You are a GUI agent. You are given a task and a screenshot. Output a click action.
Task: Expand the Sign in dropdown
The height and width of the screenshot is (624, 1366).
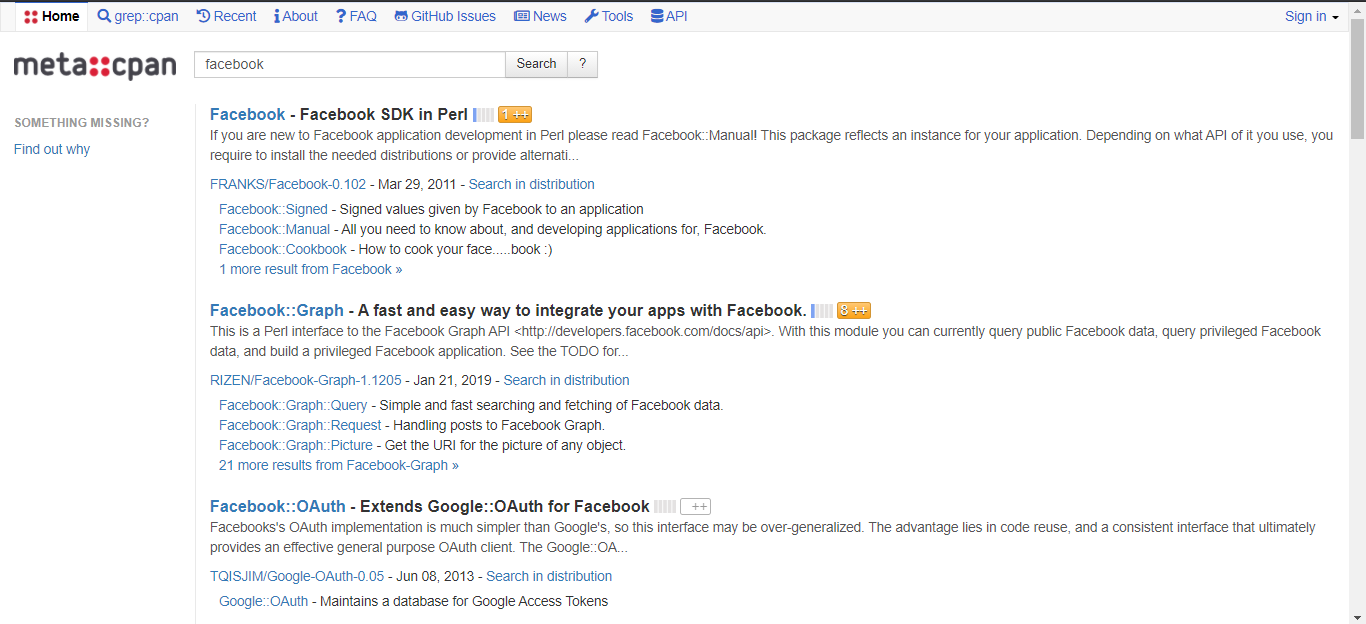pyautogui.click(x=1312, y=16)
